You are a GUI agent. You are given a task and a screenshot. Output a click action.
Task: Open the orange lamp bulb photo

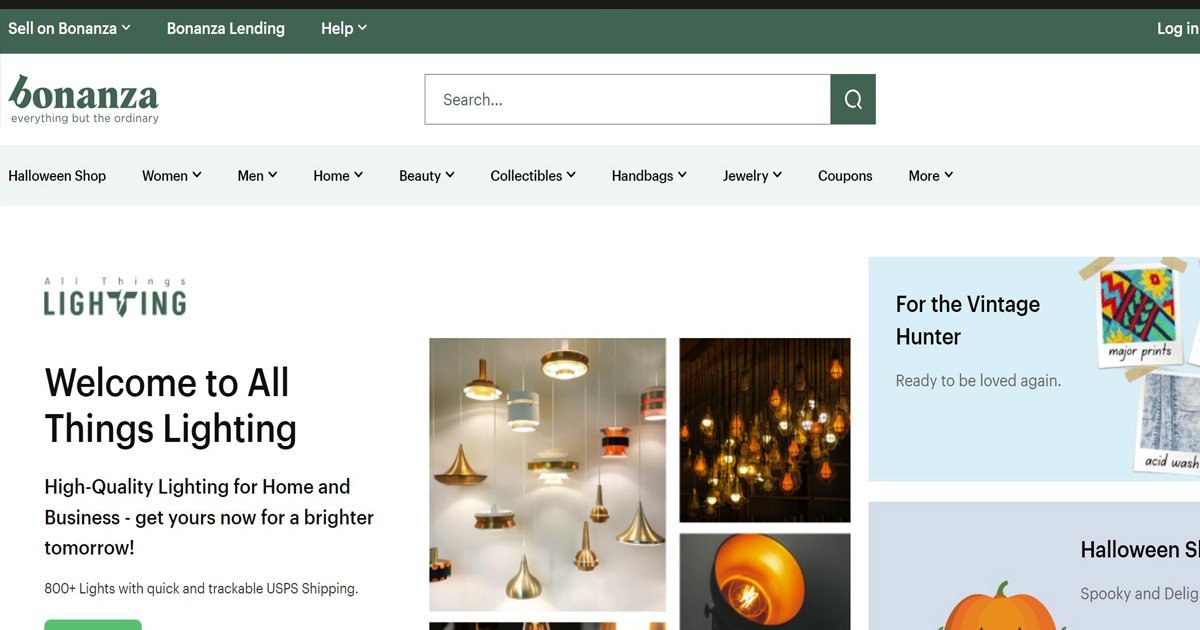click(765, 582)
